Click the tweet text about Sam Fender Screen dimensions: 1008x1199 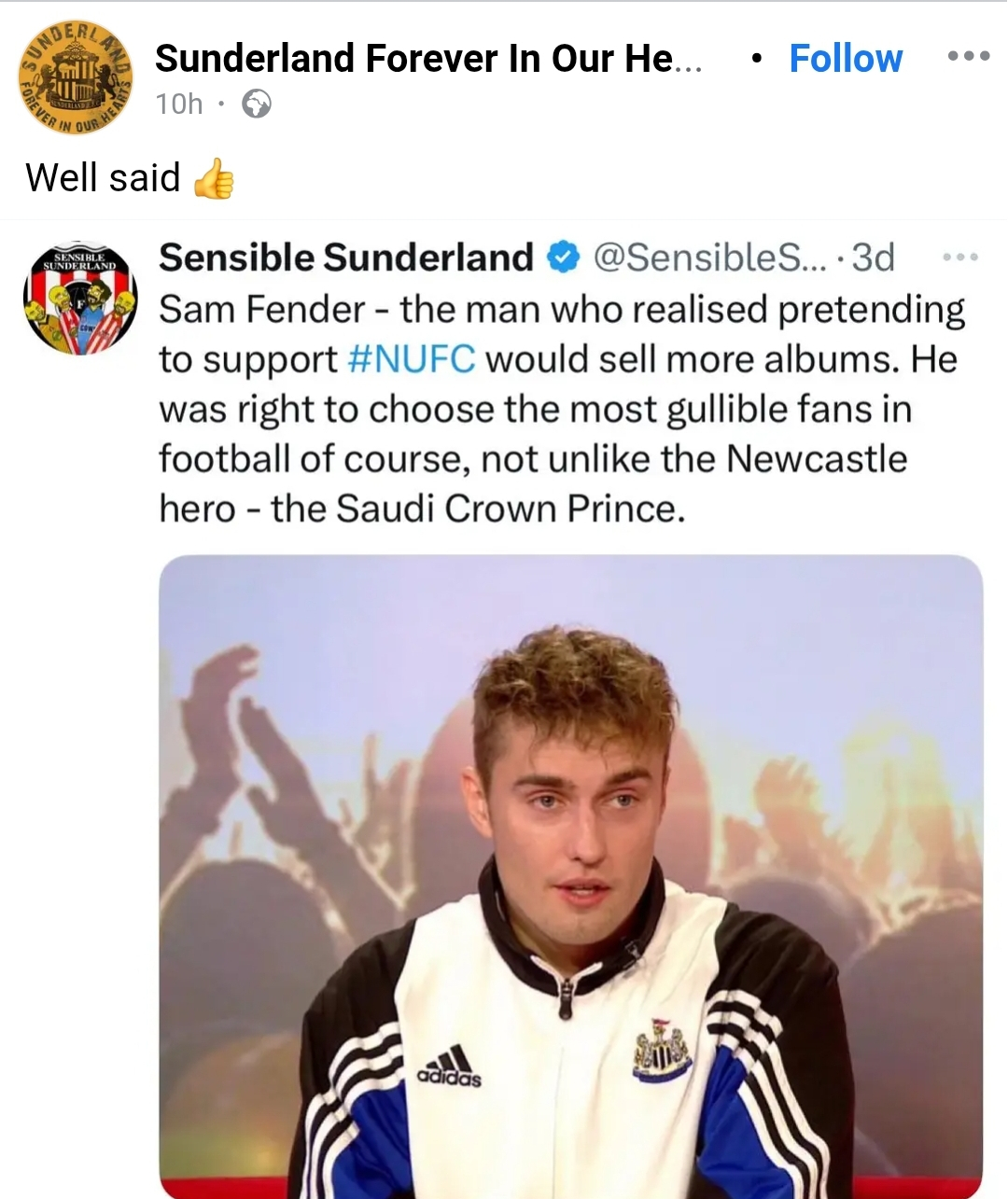coord(562,409)
